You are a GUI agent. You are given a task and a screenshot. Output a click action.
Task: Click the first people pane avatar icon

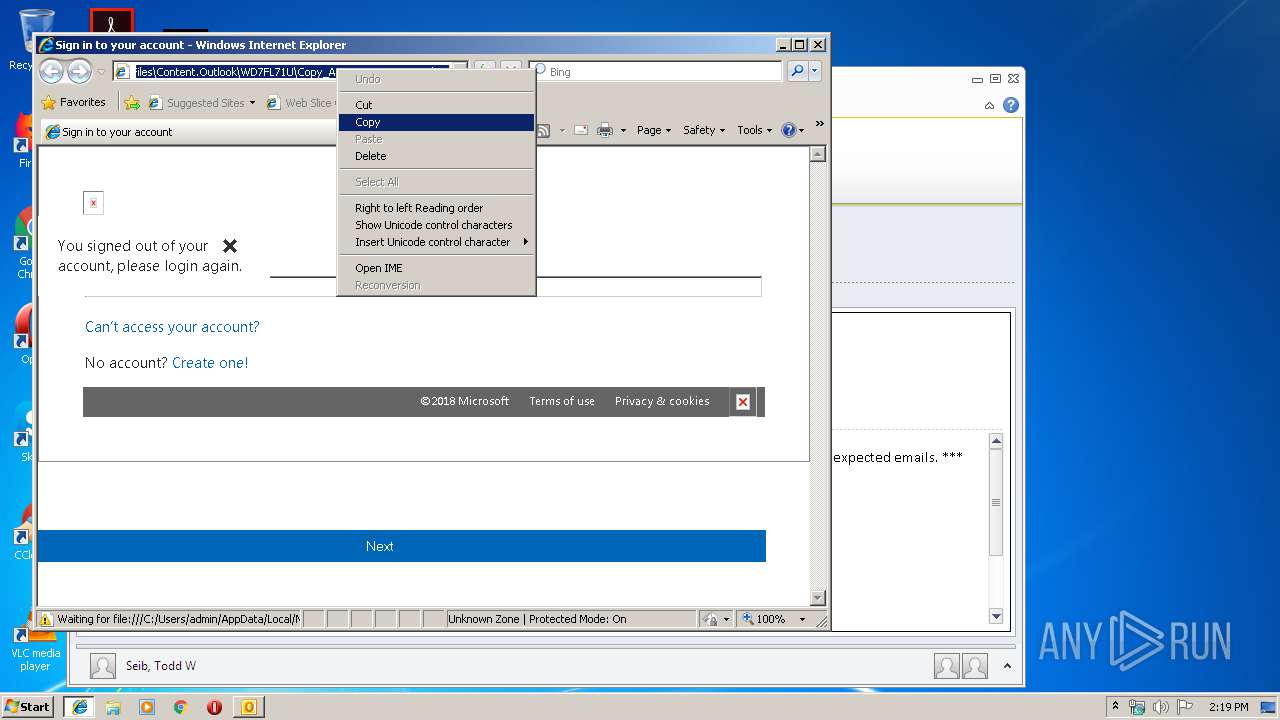947,666
